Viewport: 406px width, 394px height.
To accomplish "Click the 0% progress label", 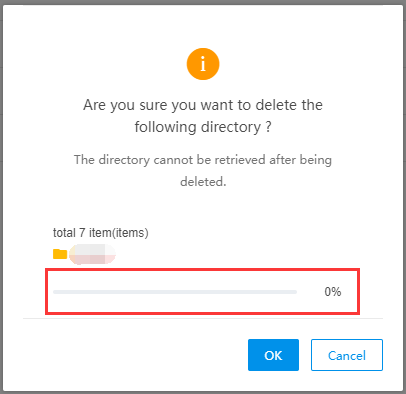I will [333, 292].
